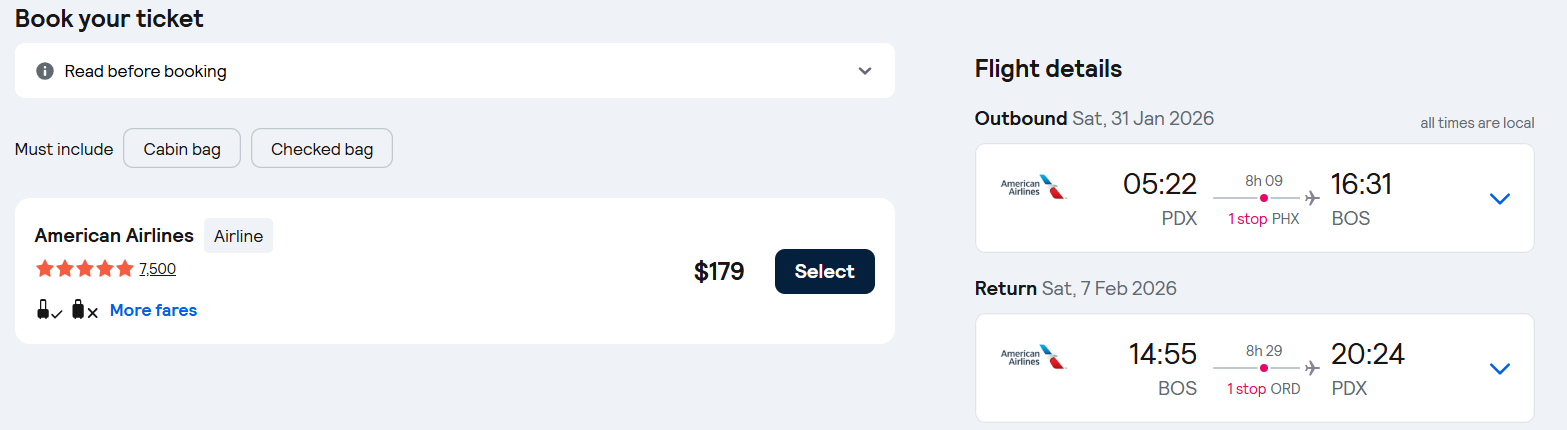Expand outbound PDX to BOS flight details
The height and width of the screenshot is (430, 1567).
point(1499,198)
